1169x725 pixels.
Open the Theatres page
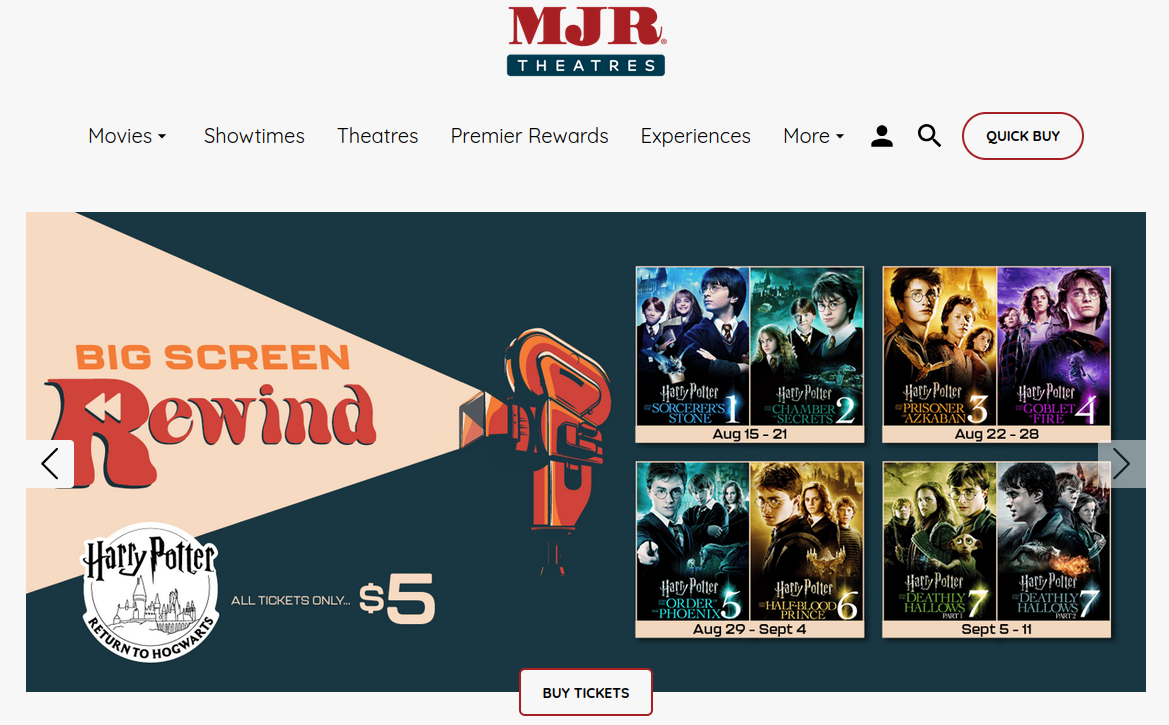click(377, 136)
